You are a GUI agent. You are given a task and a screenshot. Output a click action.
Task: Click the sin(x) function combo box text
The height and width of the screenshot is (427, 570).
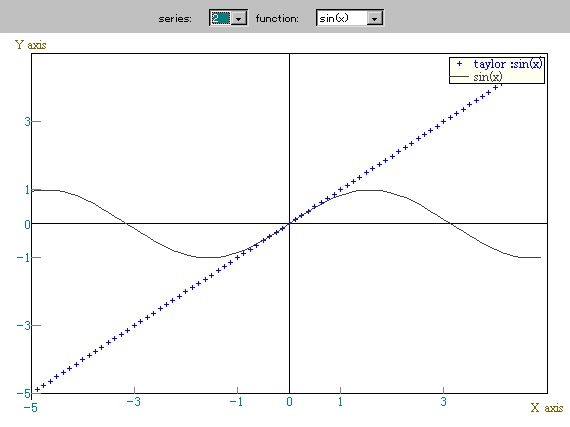(334, 18)
